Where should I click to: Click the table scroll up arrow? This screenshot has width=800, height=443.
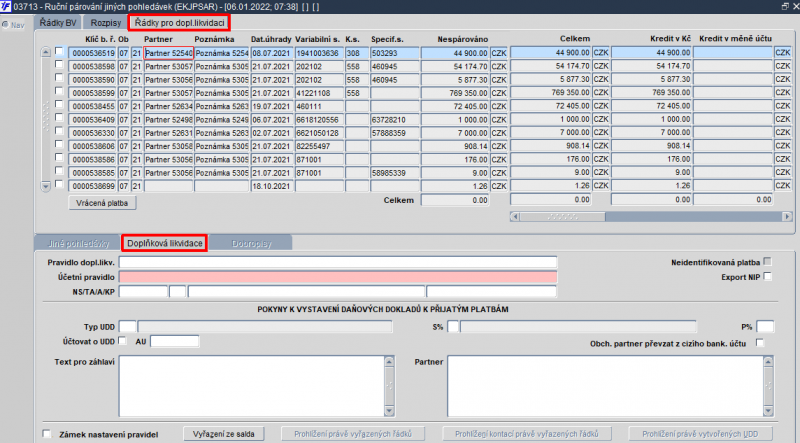45,52
